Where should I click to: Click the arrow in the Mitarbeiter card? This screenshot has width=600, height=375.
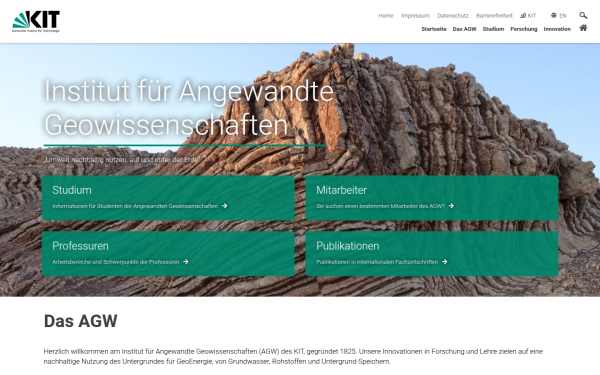(451, 206)
